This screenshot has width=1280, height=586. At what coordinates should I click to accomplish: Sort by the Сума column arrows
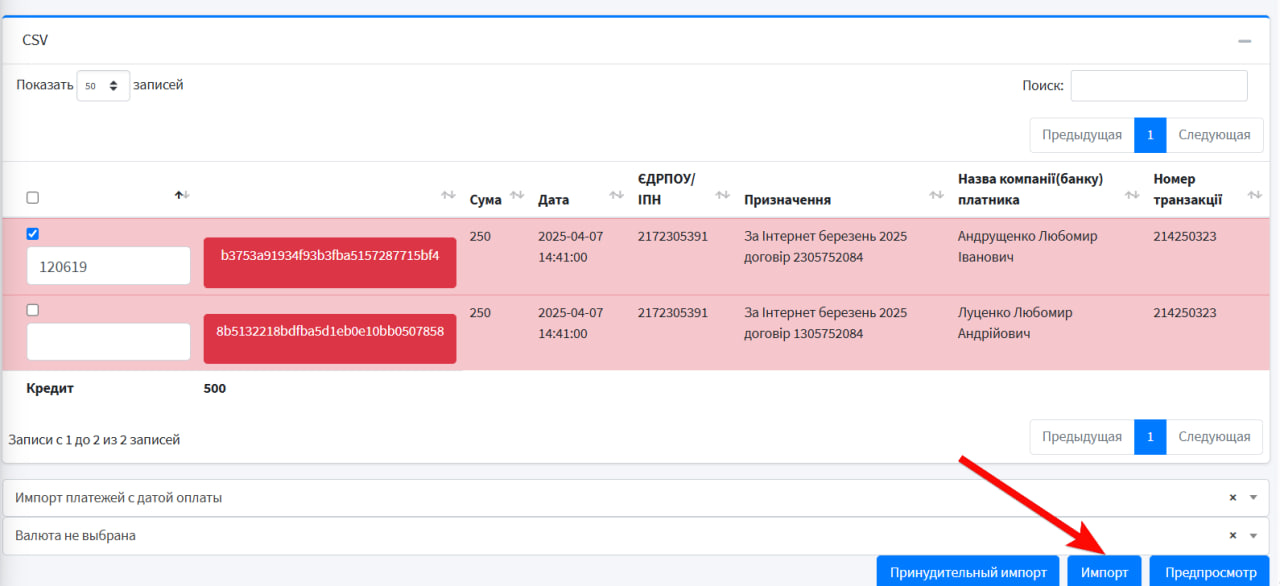point(517,195)
